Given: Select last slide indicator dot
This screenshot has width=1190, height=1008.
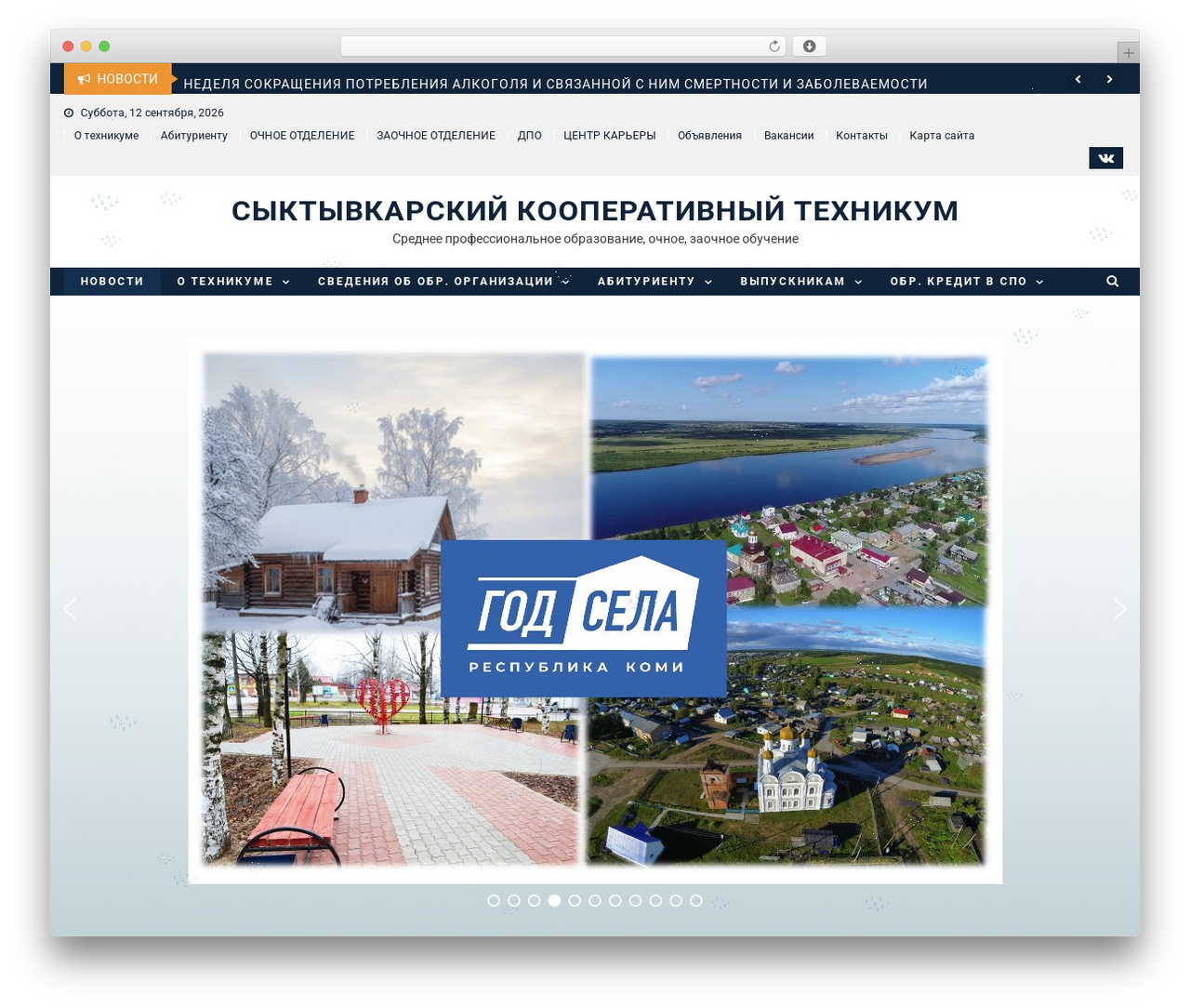Looking at the screenshot, I should pos(696,900).
